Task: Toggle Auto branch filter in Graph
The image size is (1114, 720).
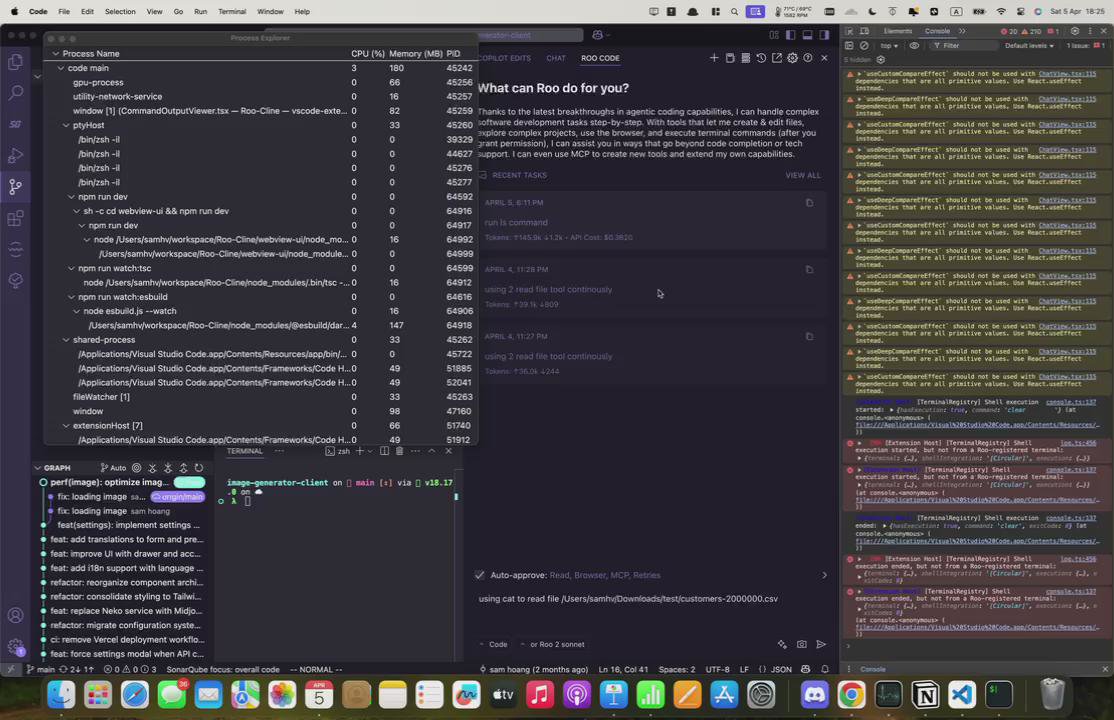Action: tap(113, 468)
